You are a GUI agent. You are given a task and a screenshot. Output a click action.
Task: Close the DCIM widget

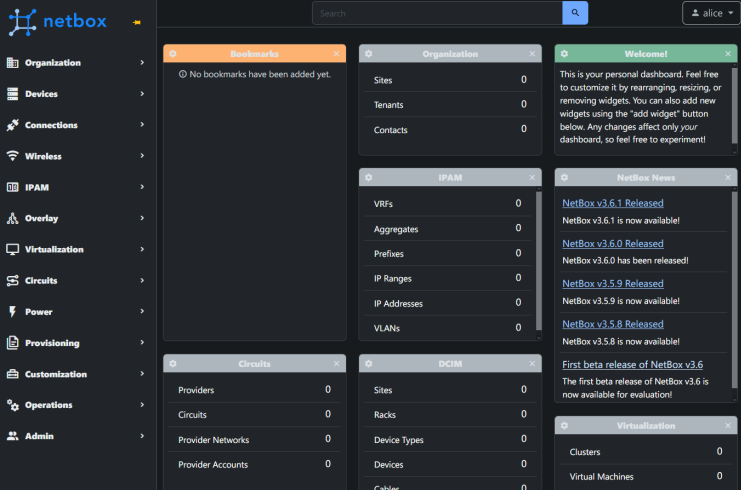click(x=532, y=364)
